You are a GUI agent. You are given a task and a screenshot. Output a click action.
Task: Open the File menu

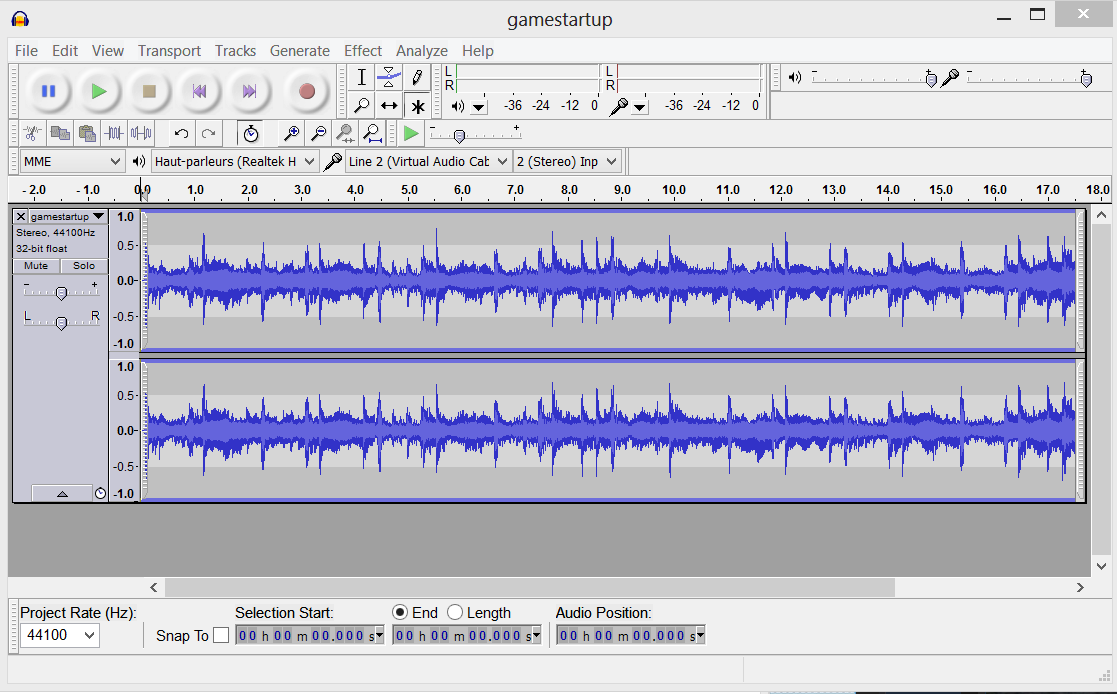(26, 51)
